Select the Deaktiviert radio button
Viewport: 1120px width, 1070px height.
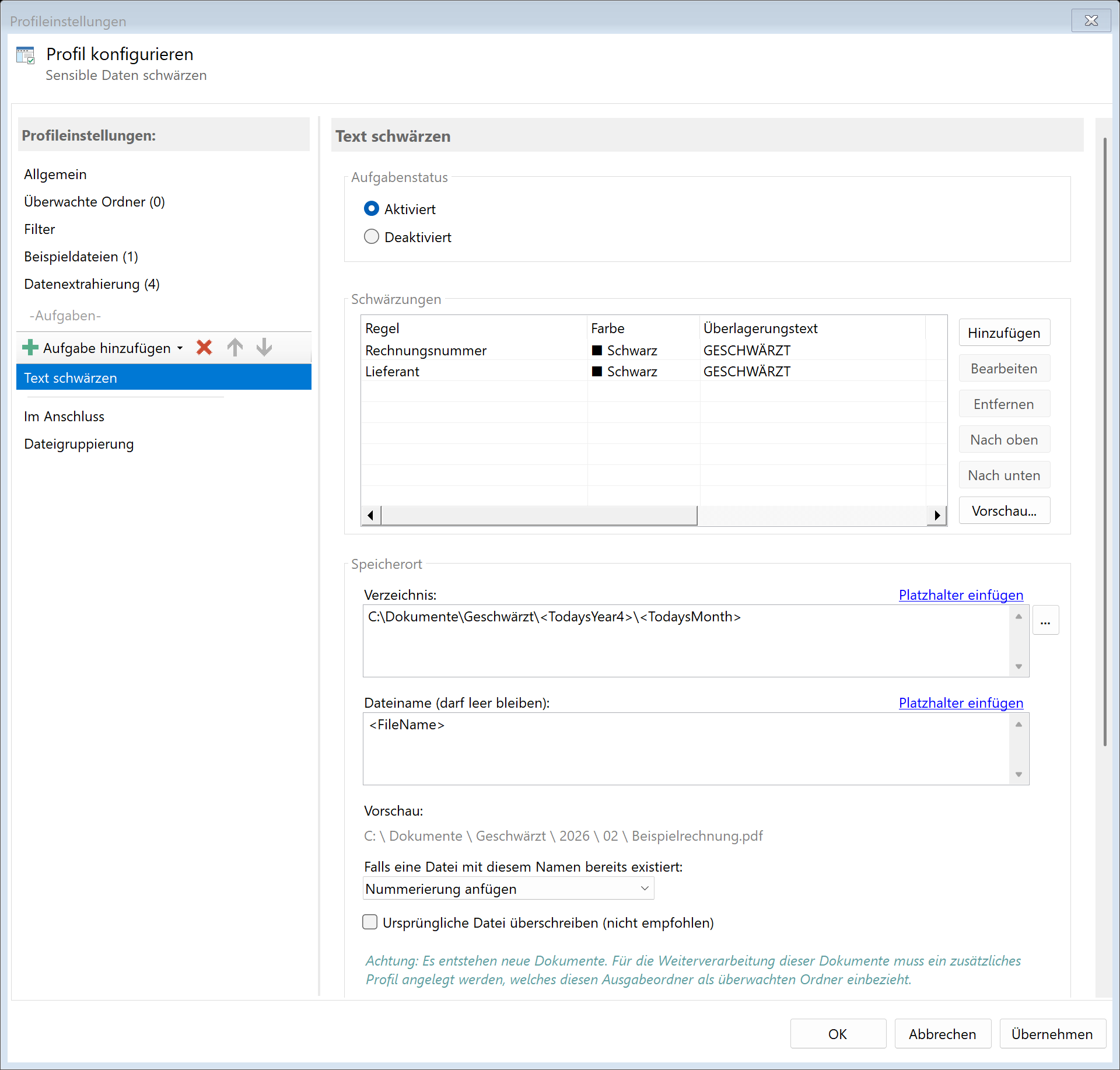372,237
